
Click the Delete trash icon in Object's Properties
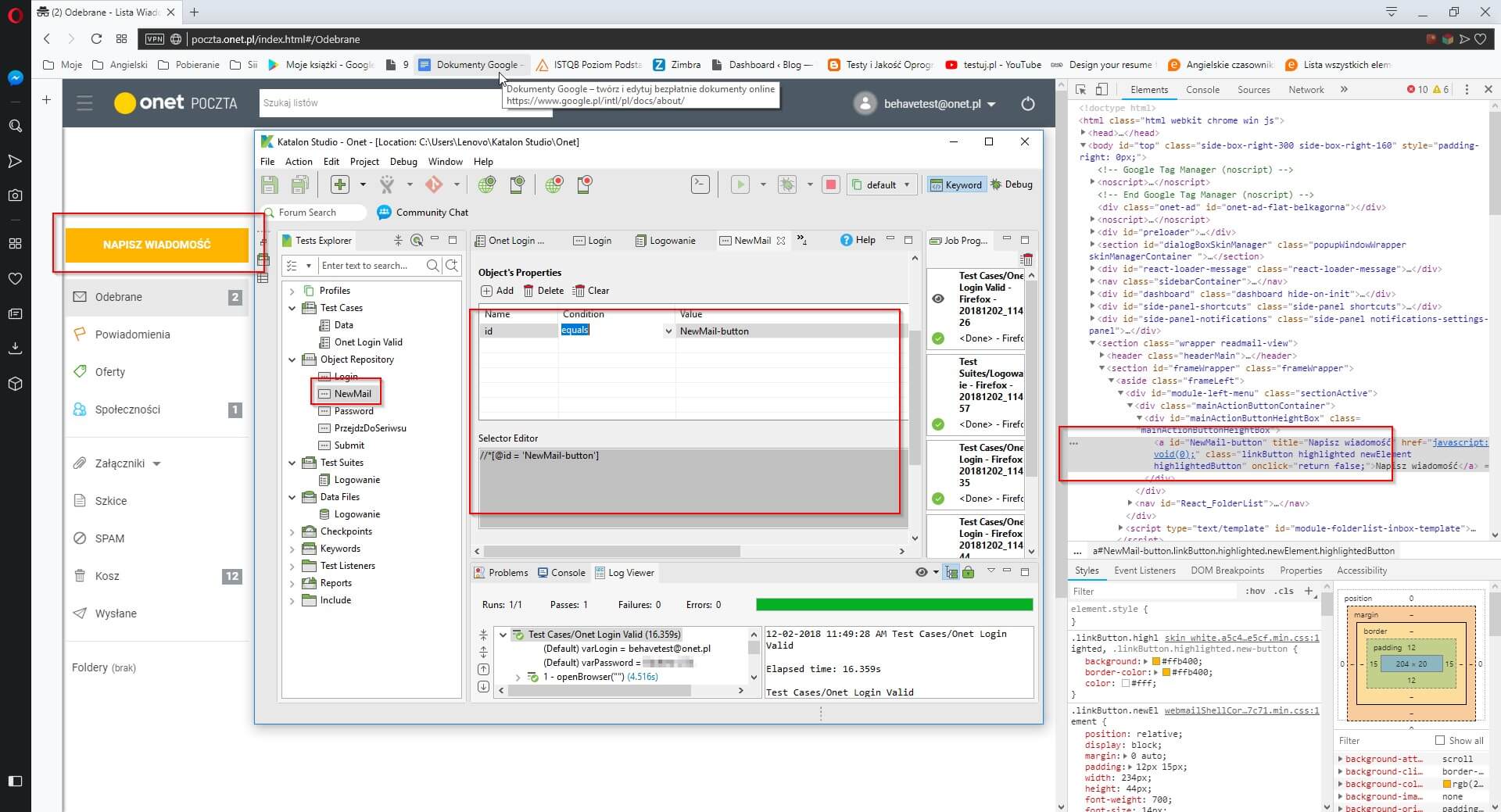click(x=528, y=291)
